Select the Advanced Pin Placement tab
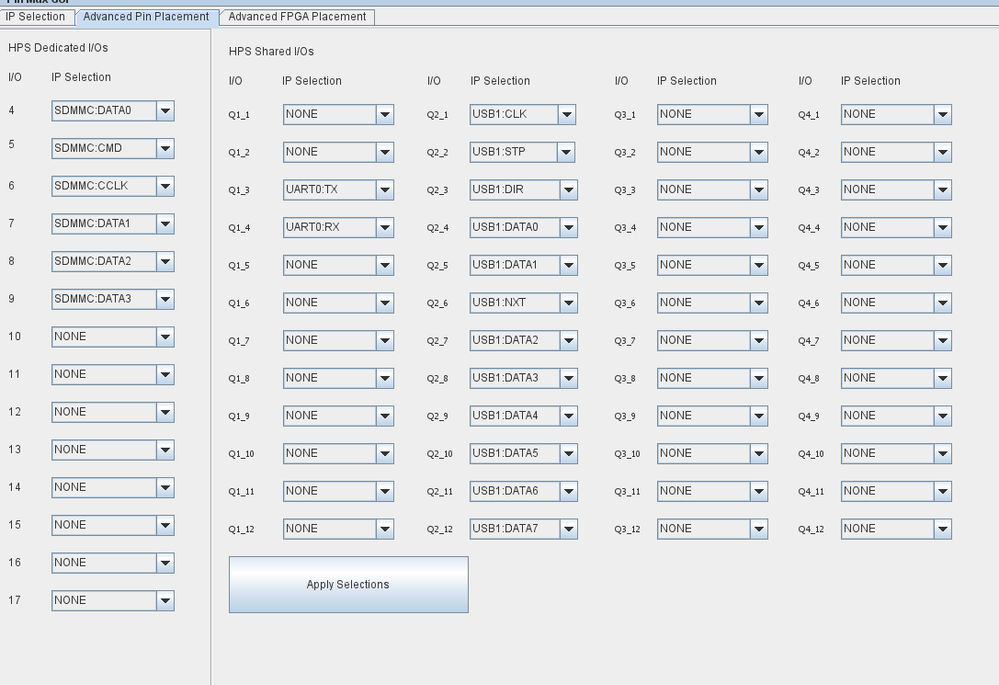Screen dimensions: 999x685 click(x=146, y=17)
